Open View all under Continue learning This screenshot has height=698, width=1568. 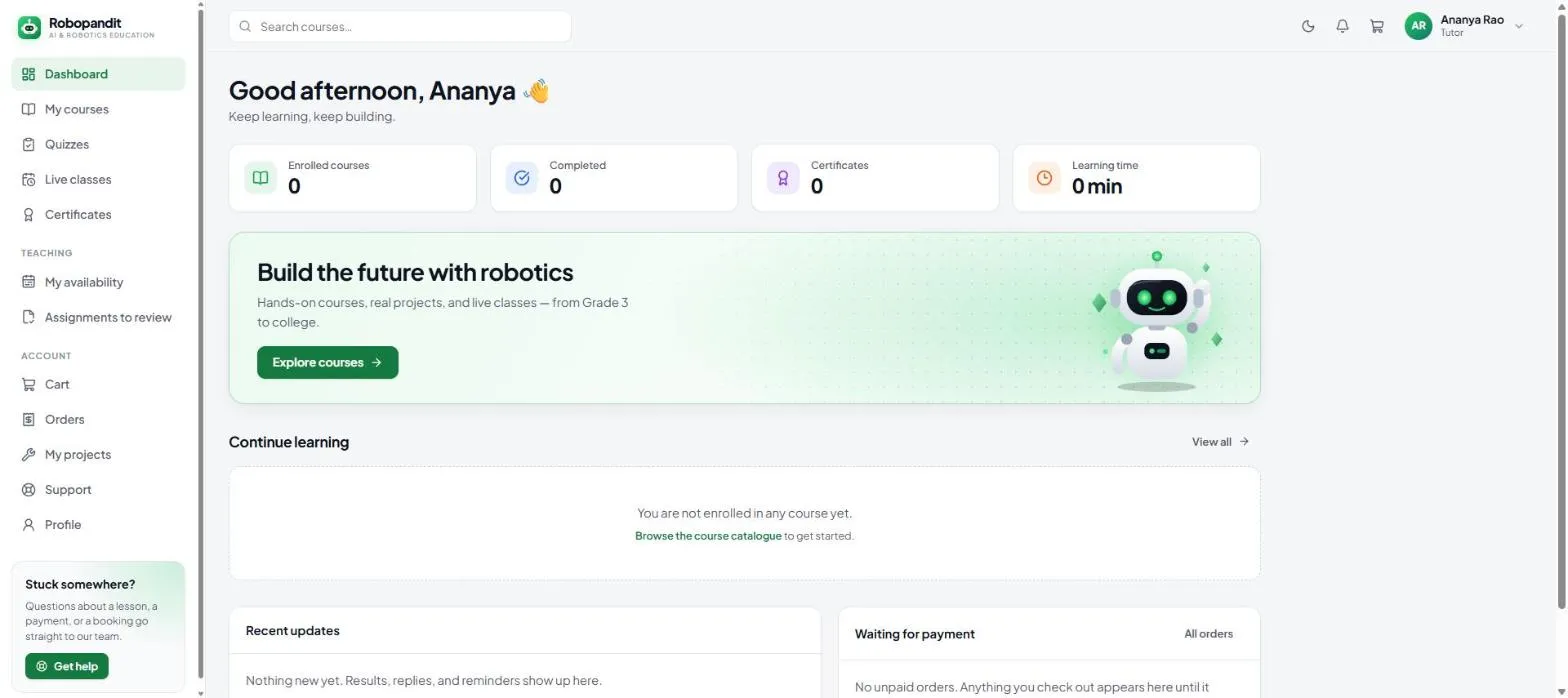[1220, 442]
